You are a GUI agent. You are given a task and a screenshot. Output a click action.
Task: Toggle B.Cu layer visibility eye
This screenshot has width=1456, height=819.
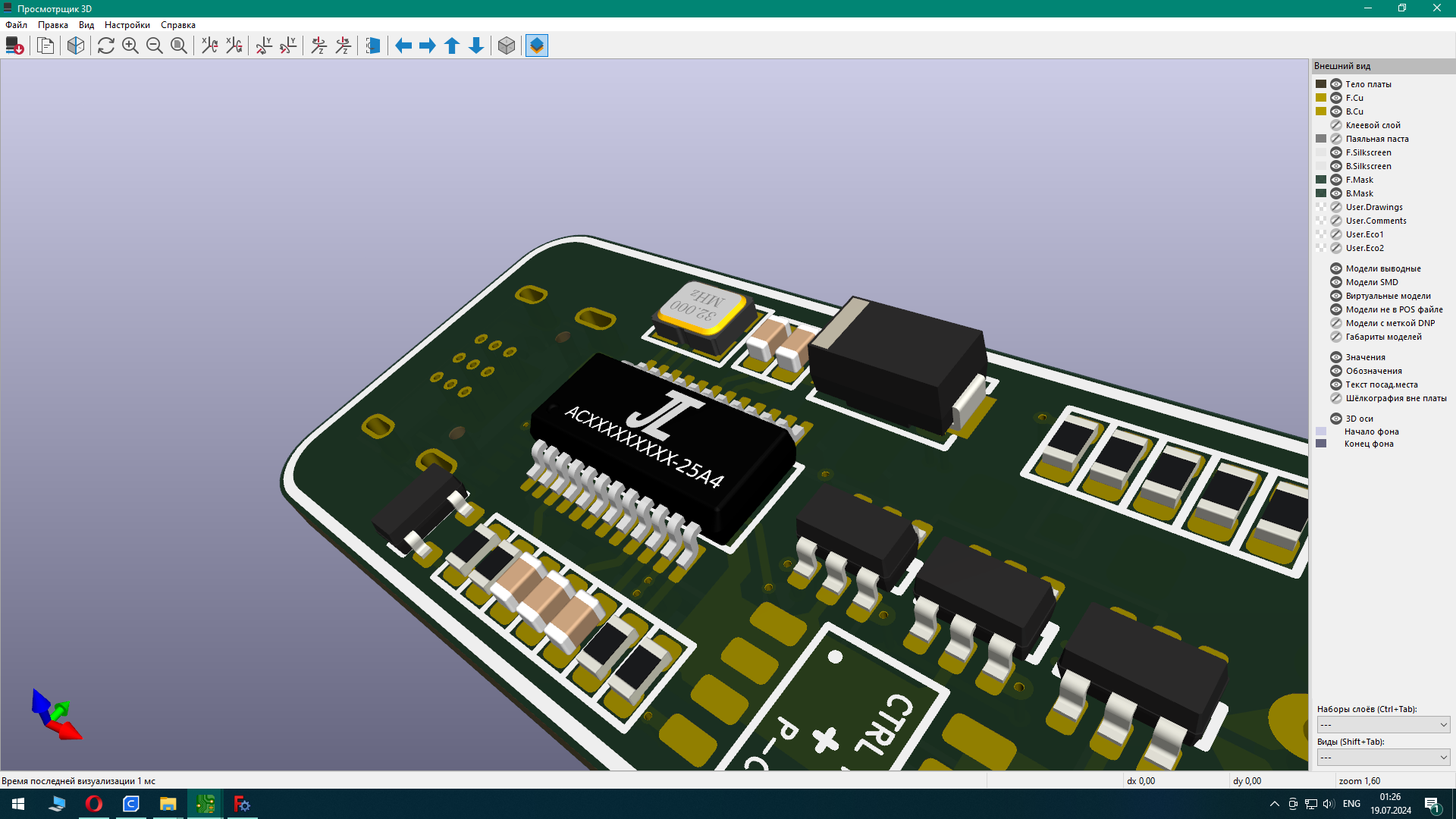pyautogui.click(x=1336, y=111)
